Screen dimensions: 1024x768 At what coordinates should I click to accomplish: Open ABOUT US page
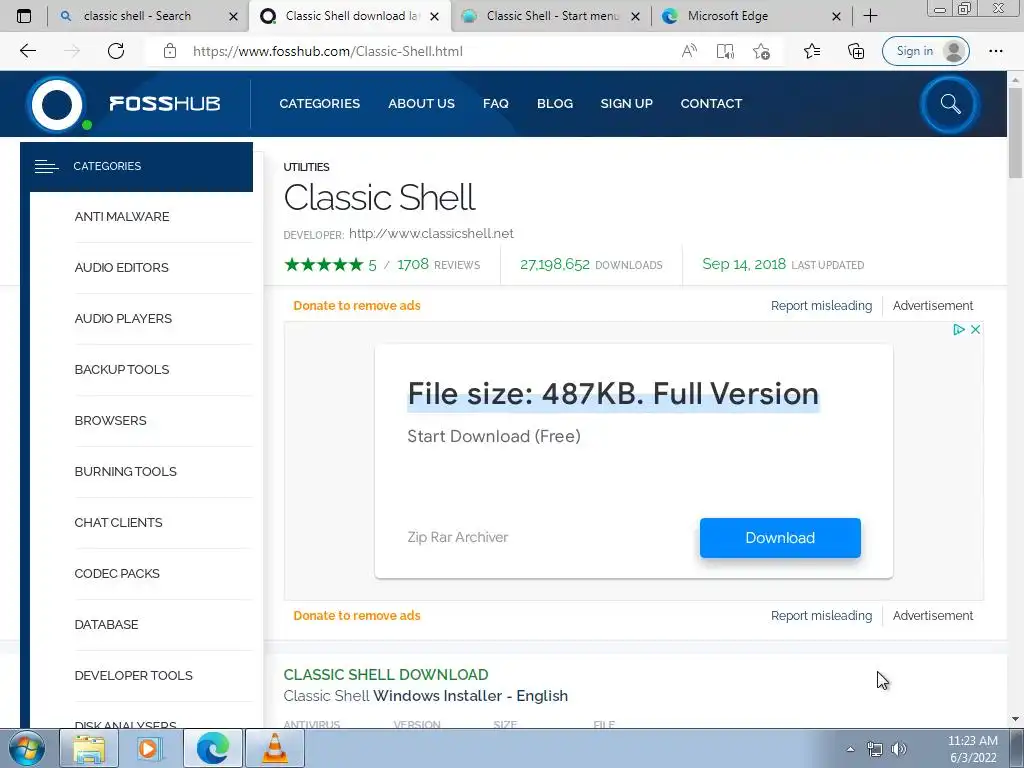[x=421, y=103]
